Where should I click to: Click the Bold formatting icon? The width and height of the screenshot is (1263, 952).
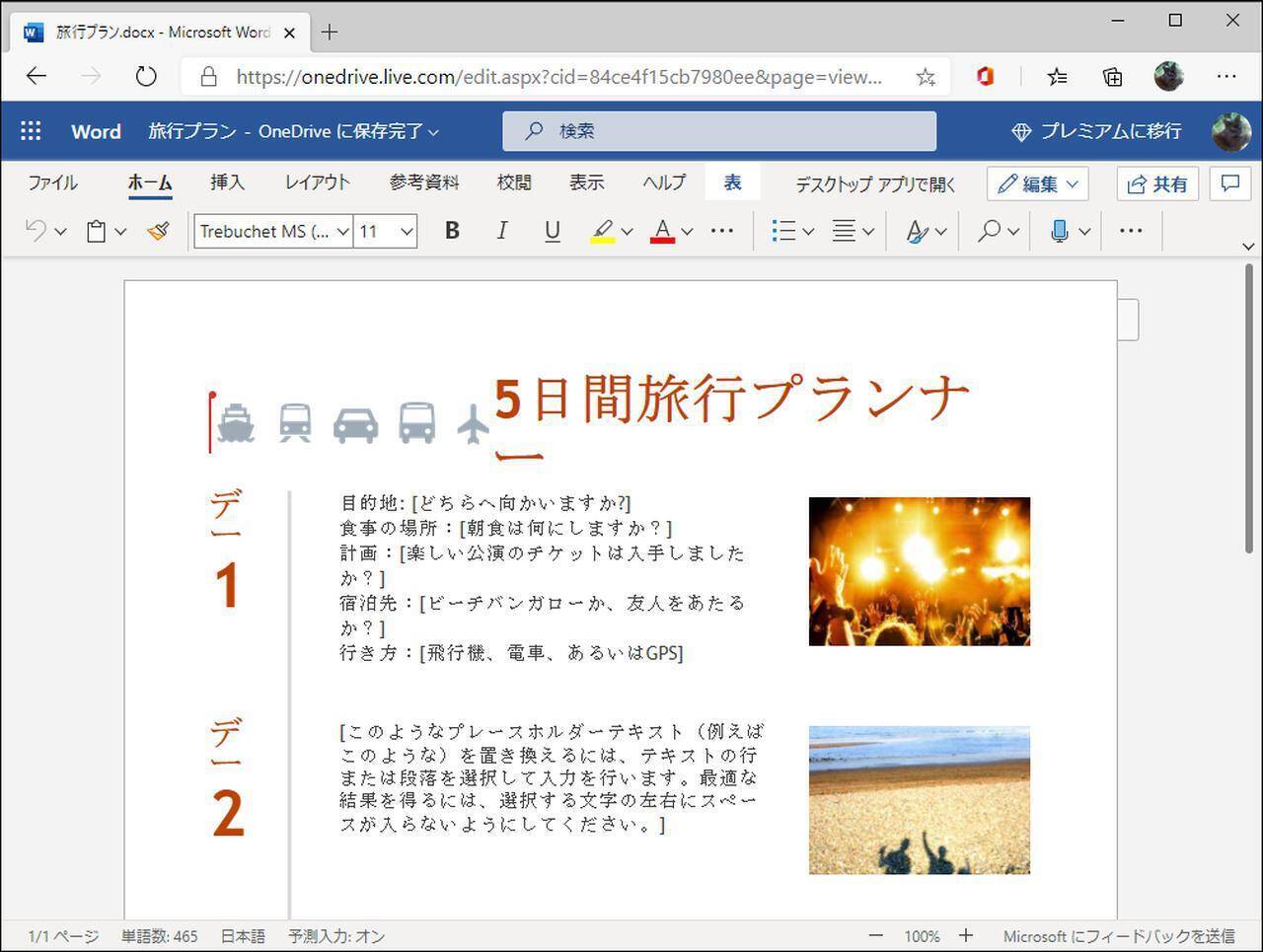452,231
